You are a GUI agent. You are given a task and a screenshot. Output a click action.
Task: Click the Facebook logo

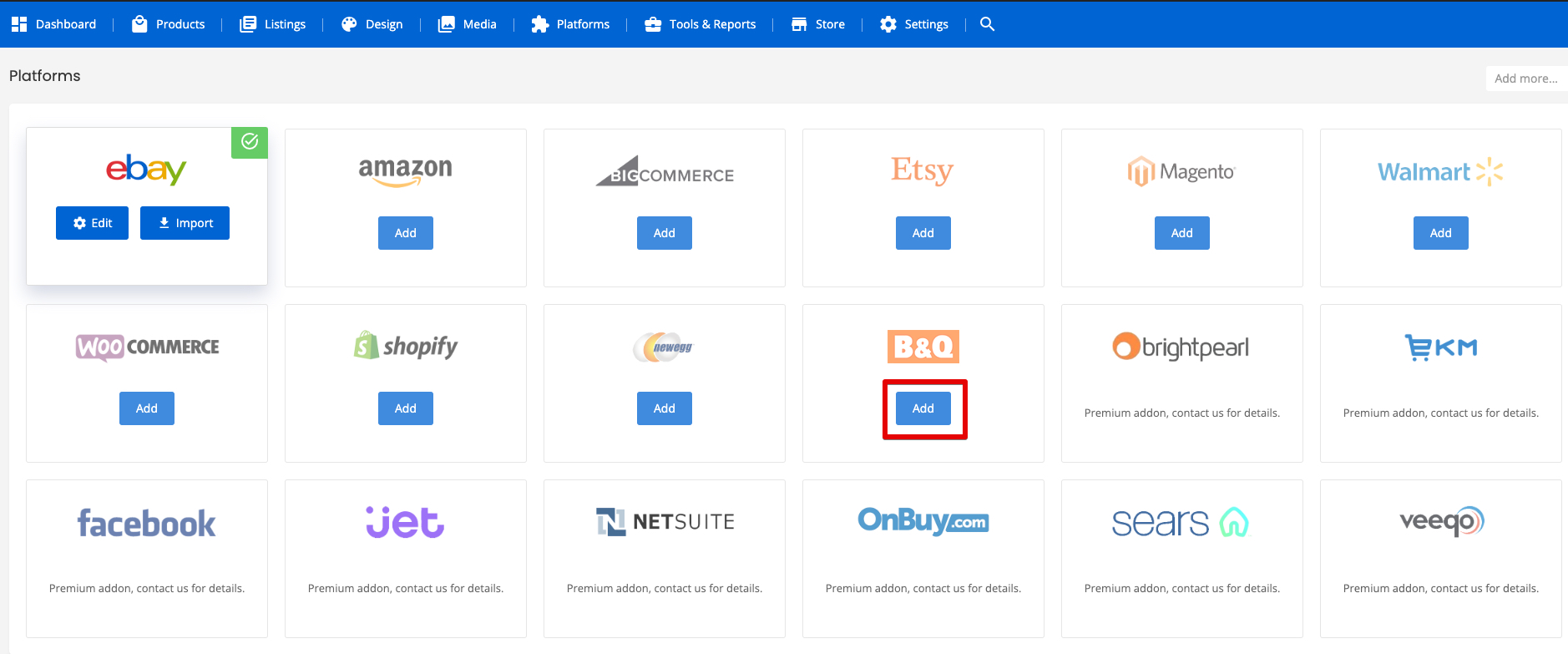click(x=146, y=524)
